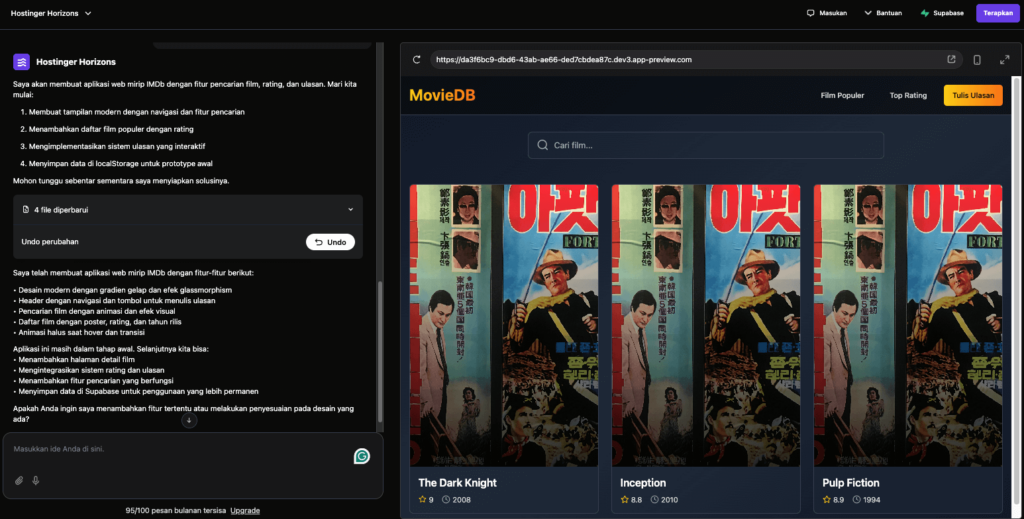Click the undo arrow icon inside Undo button
The image size is (1024, 519).
[x=319, y=242]
